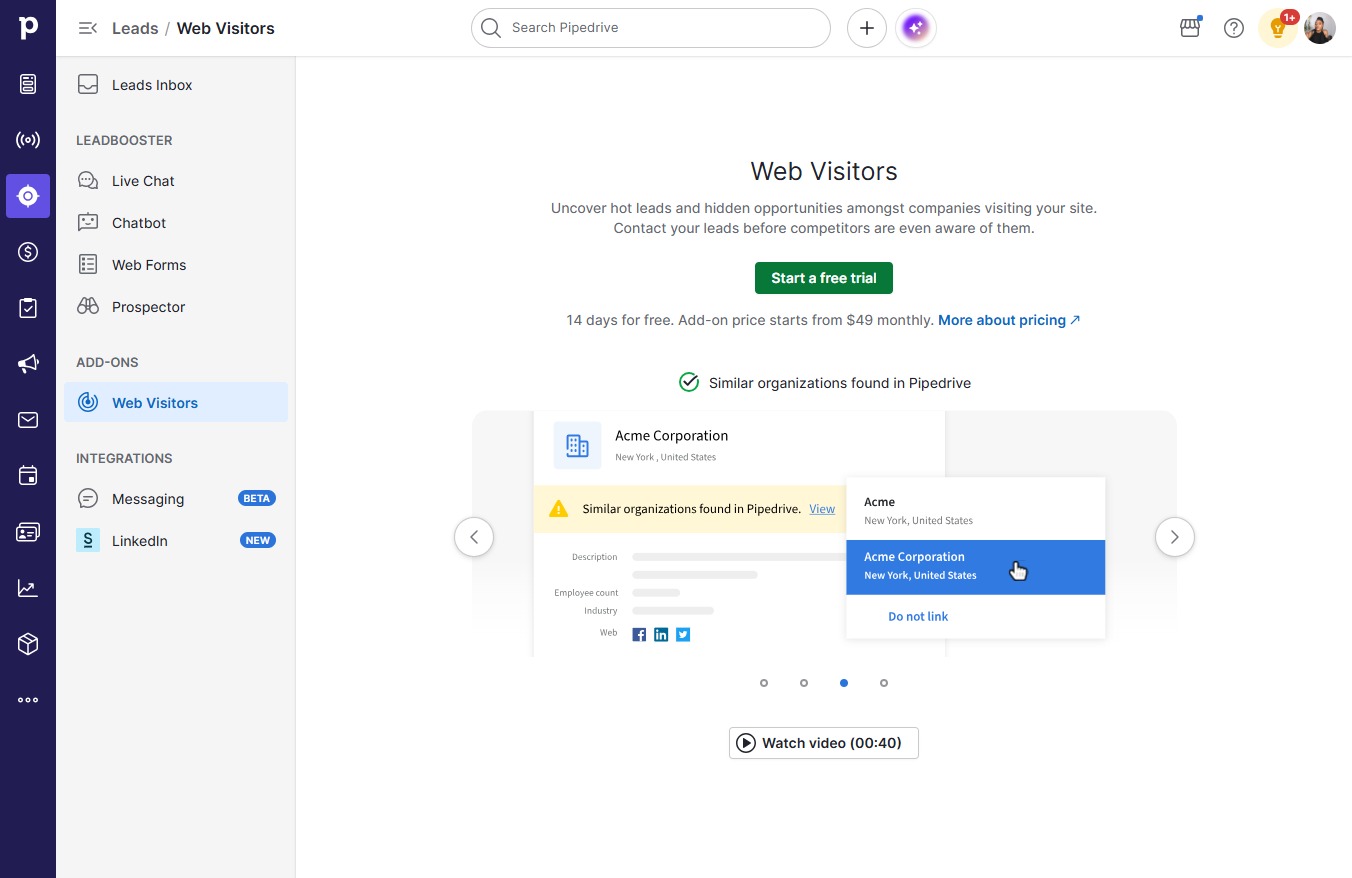
Task: Open the lightbulb tips notification icon
Action: (x=1278, y=28)
